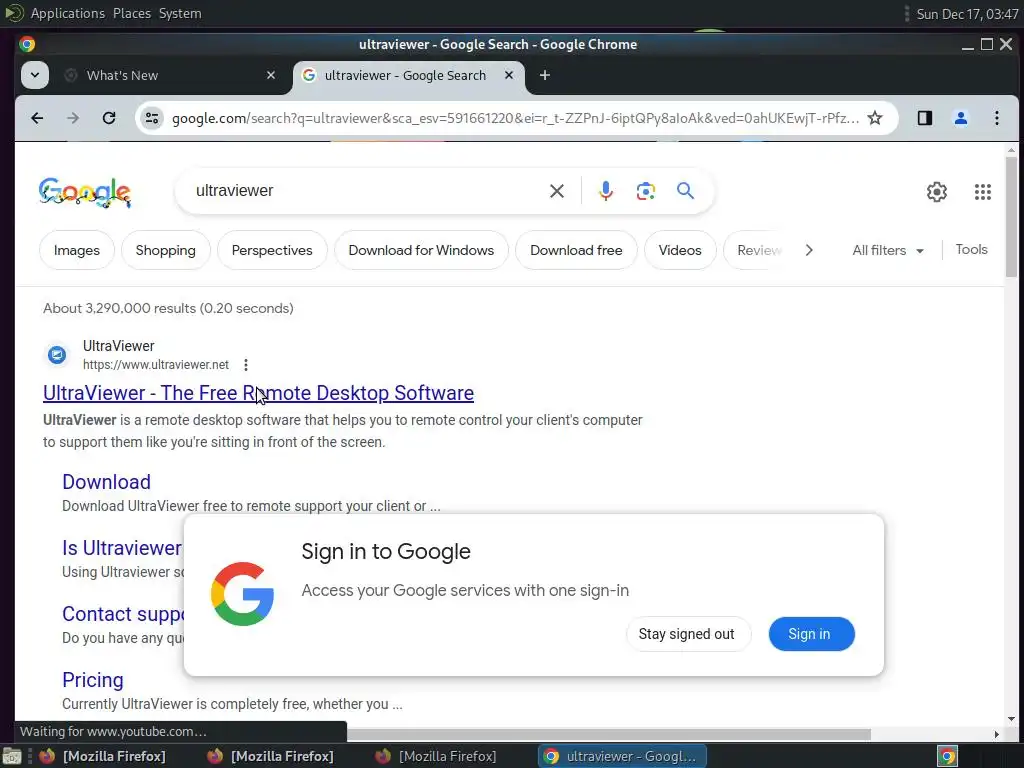The image size is (1024, 768).
Task: Filter results by Images
Action: (76, 250)
